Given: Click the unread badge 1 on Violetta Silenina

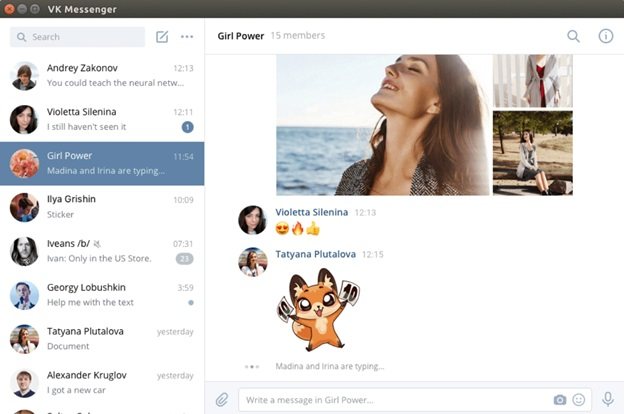Looking at the screenshot, I should point(187,127).
